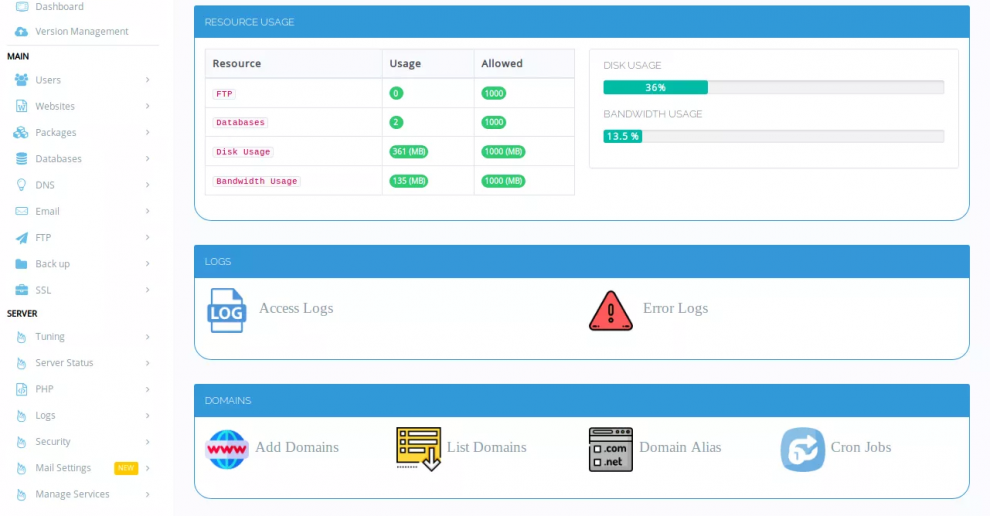
Task: Click the Cron Jobs blue arrows icon
Action: coord(802,449)
